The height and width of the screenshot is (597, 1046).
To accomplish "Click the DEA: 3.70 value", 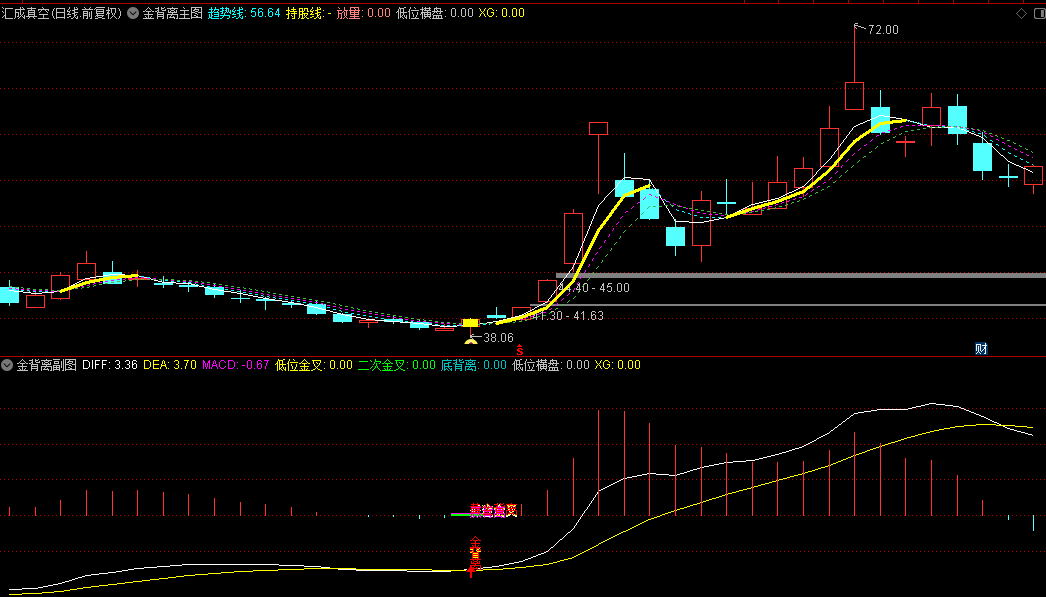I will click(x=170, y=365).
